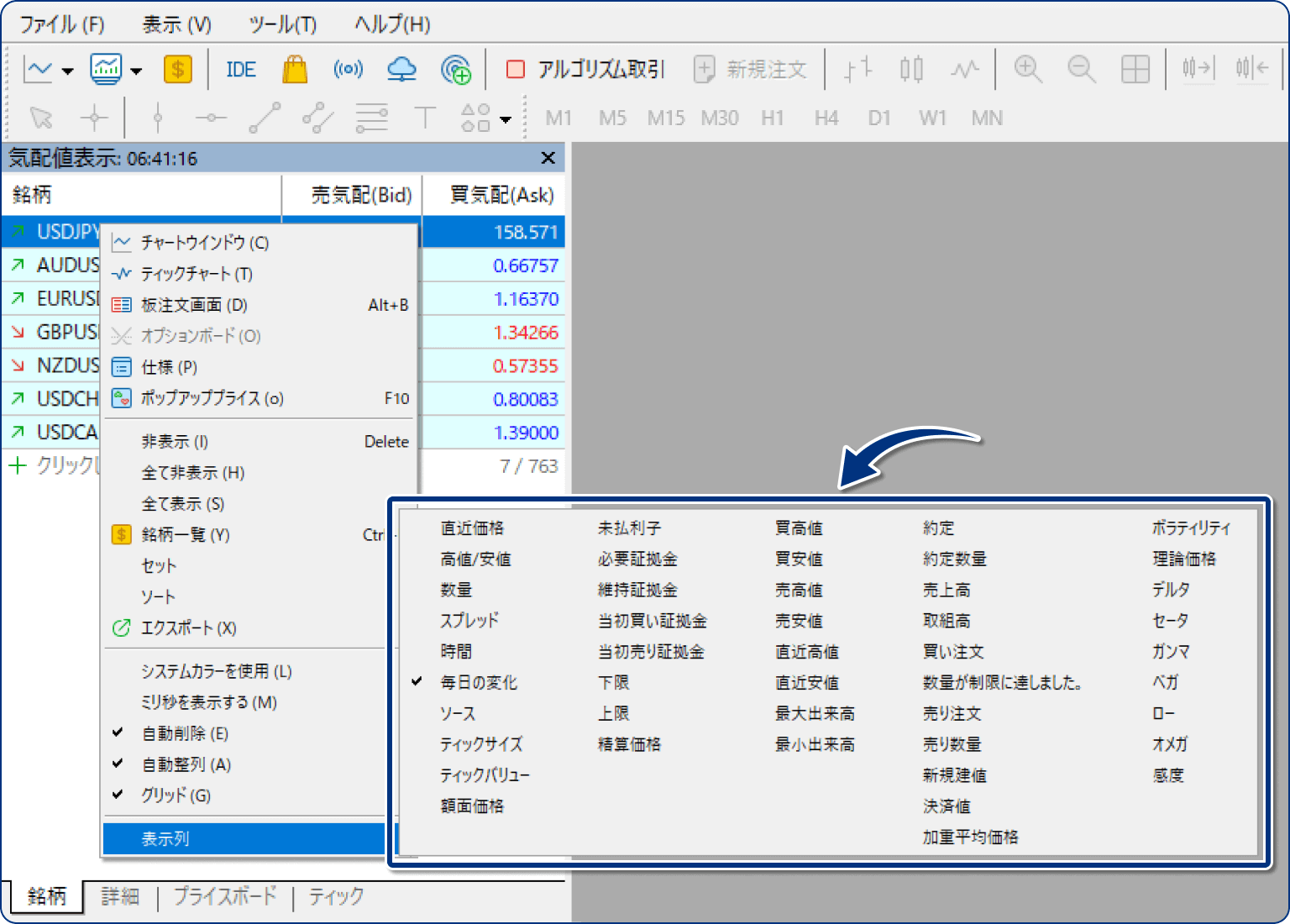Close the 気配値表示 panel
Viewport: 1290px width, 924px height.
click(x=548, y=158)
